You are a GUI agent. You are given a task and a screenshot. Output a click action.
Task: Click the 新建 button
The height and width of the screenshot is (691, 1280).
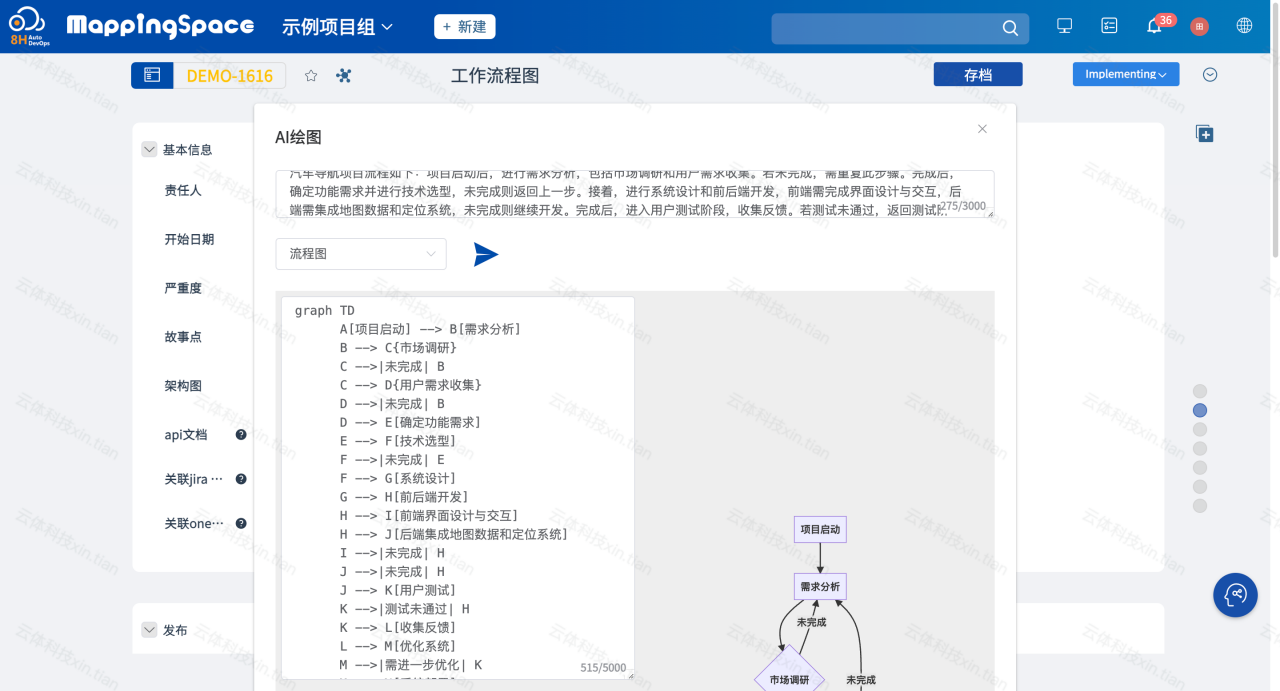click(464, 27)
